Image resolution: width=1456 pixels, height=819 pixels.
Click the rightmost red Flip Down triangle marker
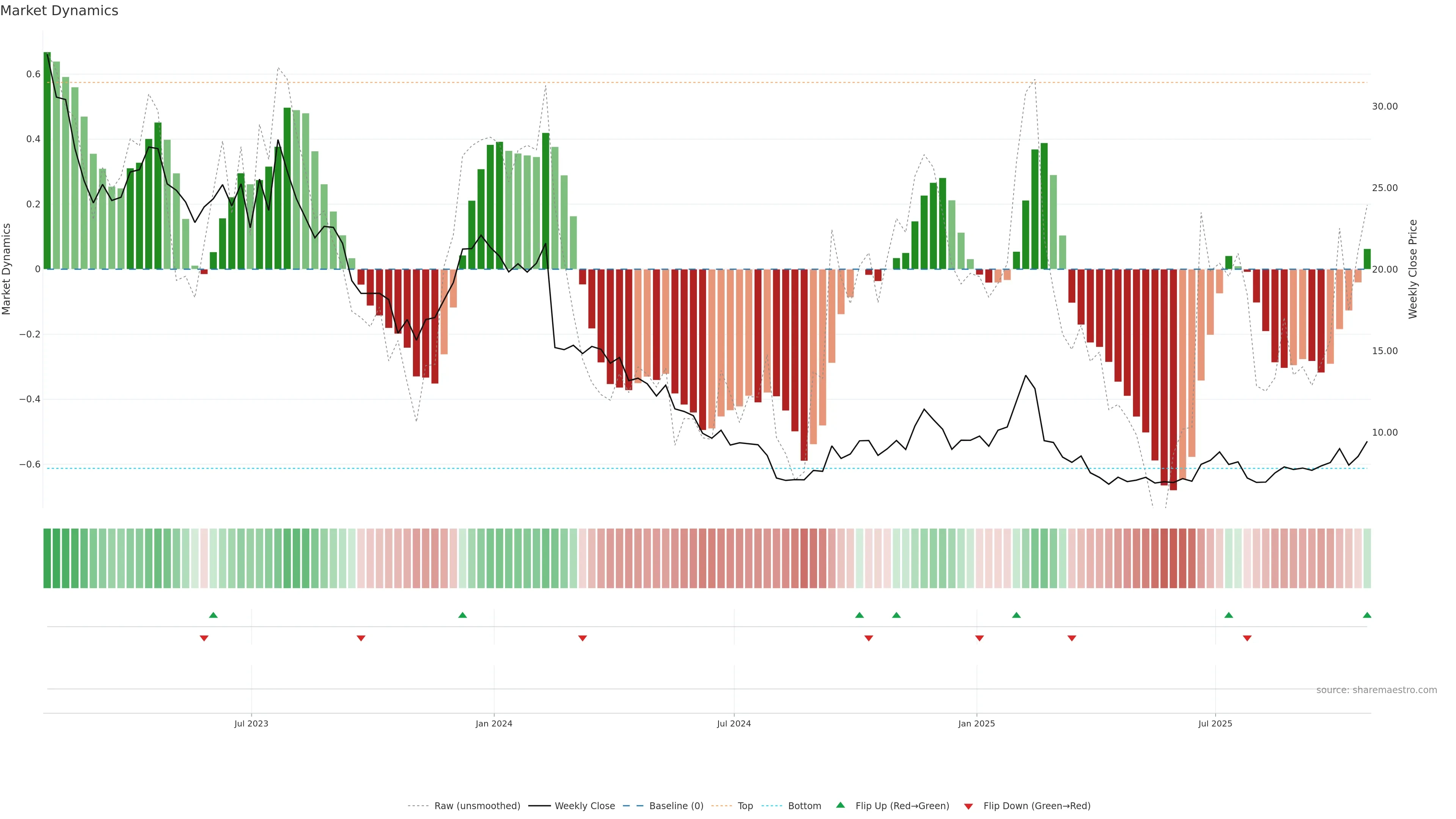tap(1247, 638)
